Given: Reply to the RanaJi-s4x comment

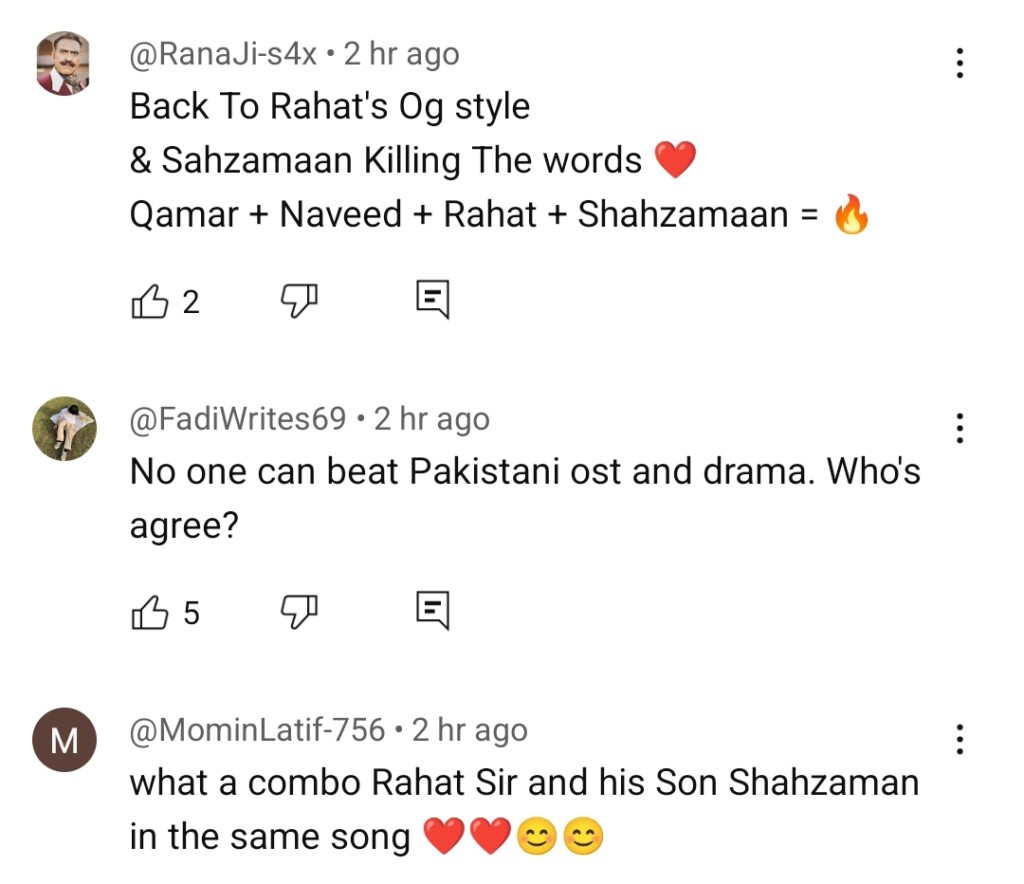Looking at the screenshot, I should coord(432,300).
